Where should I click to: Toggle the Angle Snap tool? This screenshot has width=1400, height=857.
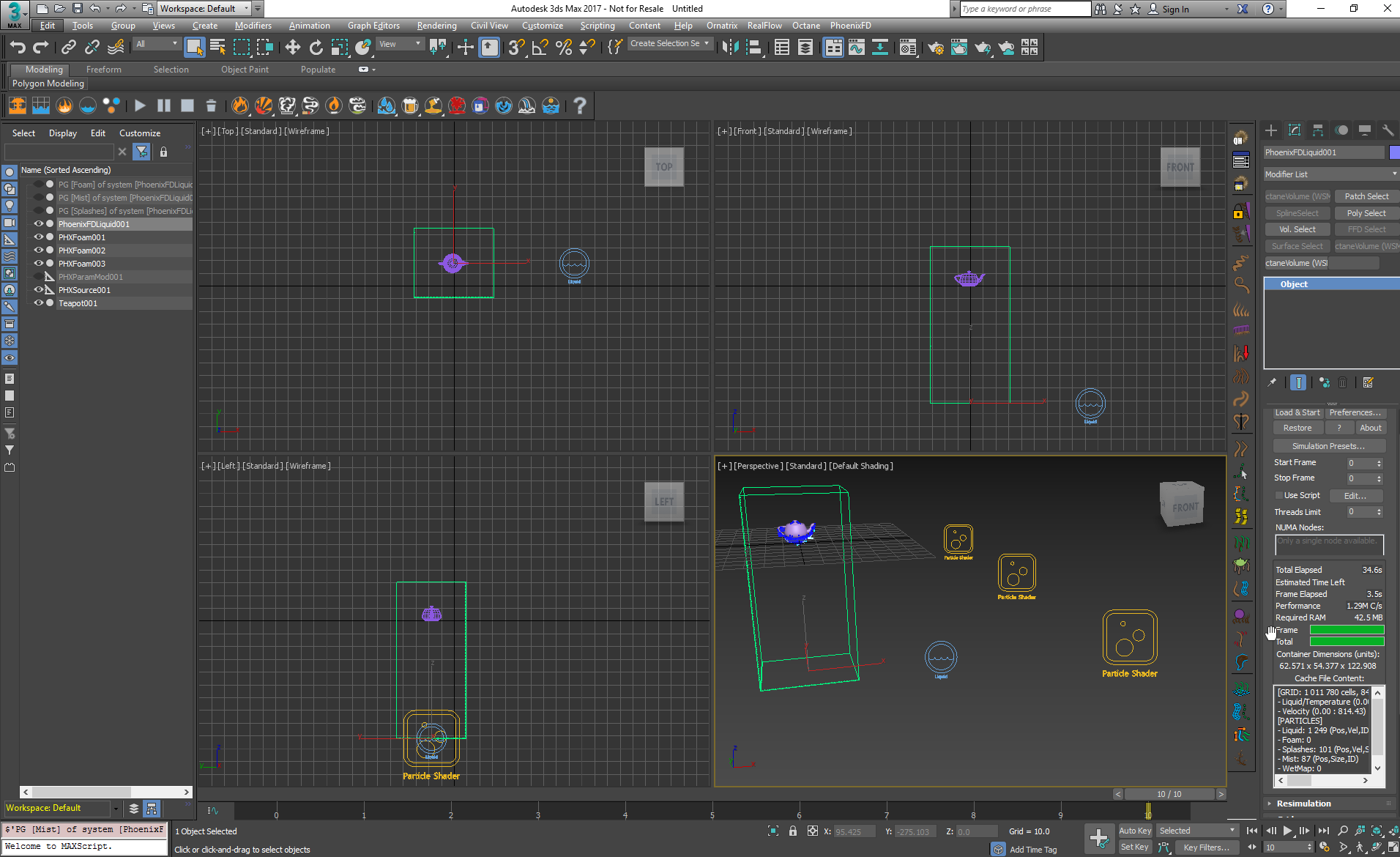click(540, 48)
